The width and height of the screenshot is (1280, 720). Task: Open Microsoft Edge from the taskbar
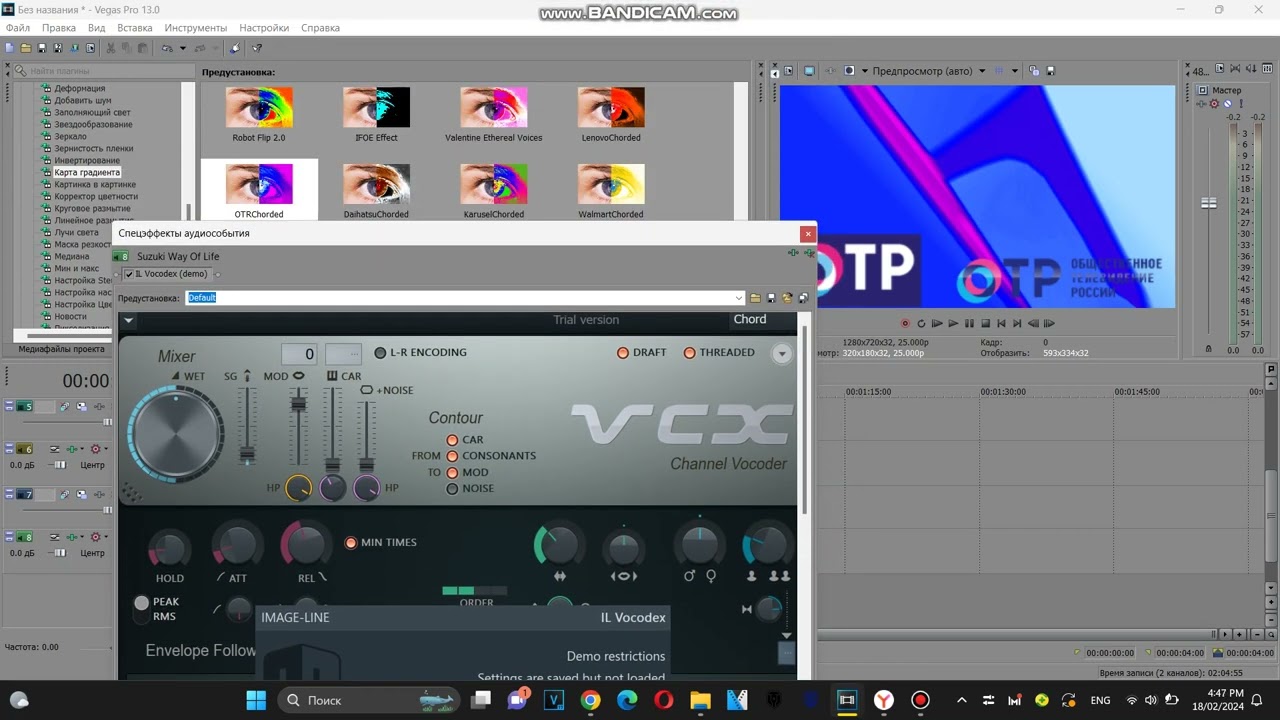tap(627, 700)
